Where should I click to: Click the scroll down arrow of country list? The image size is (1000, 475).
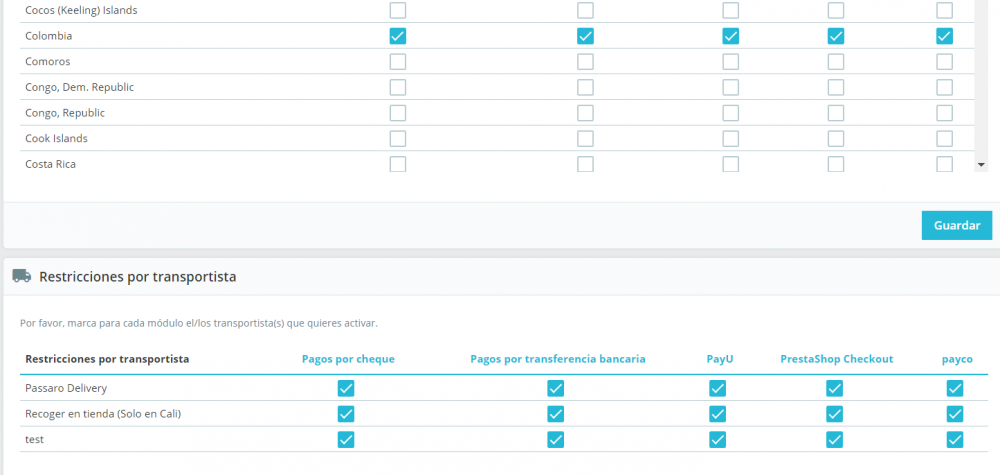click(981, 164)
